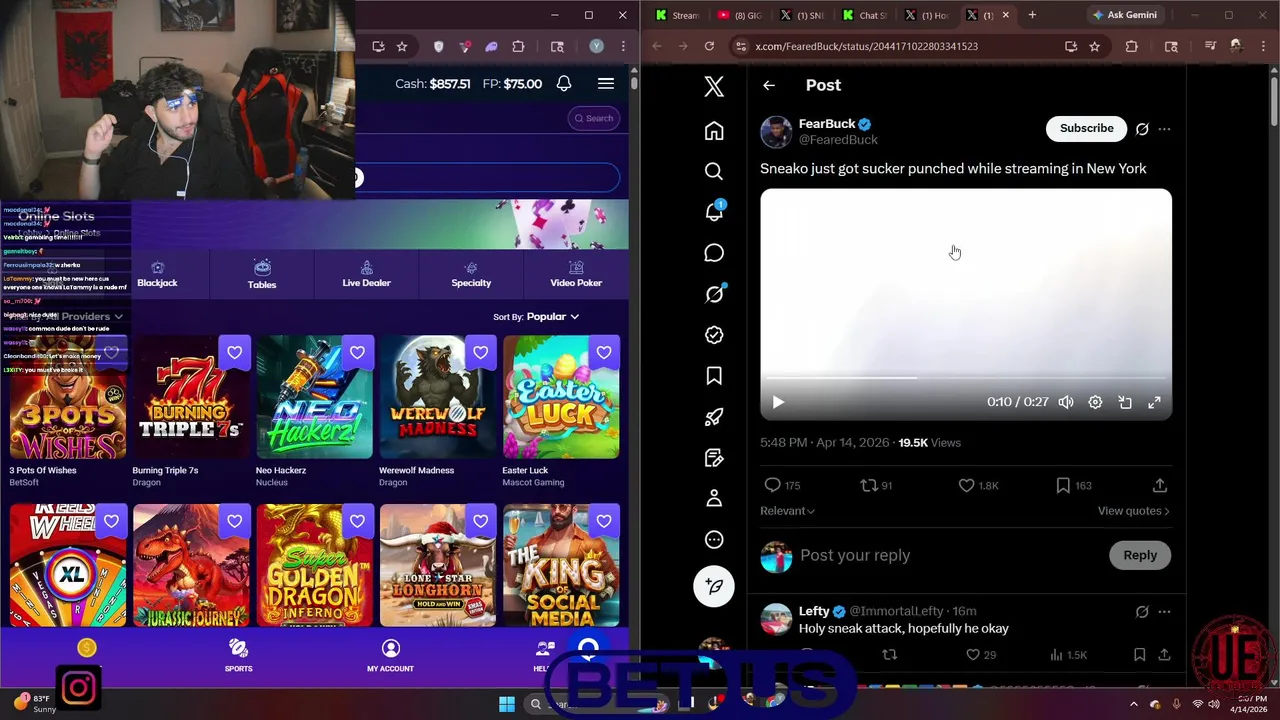Favorite Werewolf Madness with heart

pos(480,352)
